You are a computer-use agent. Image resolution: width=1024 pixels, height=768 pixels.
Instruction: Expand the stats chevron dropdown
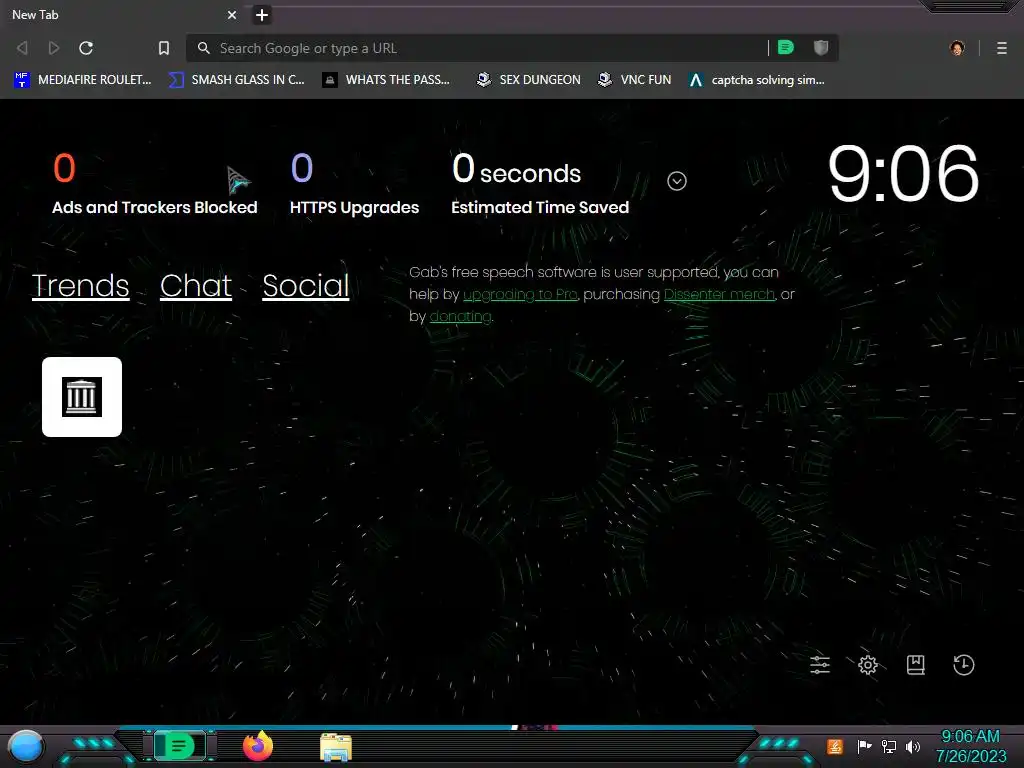[x=677, y=181]
